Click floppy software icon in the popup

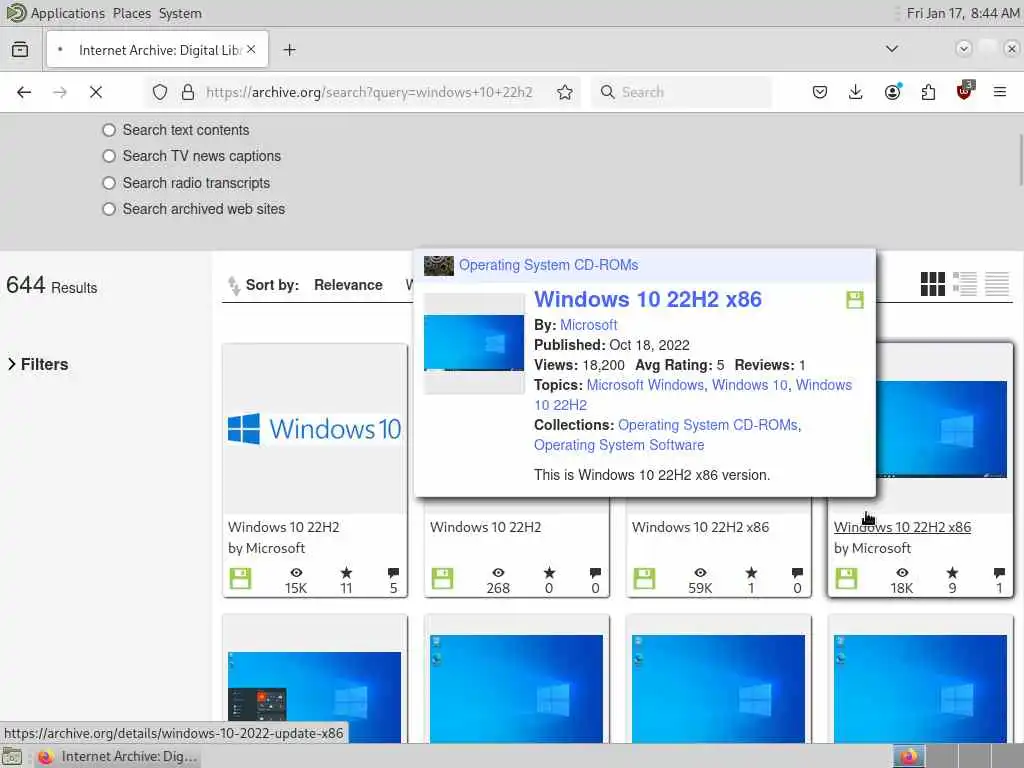coord(855,300)
